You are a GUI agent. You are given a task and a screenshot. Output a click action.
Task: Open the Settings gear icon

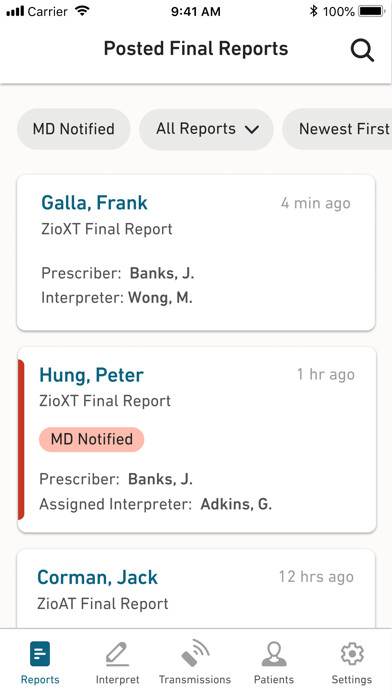[352, 654]
